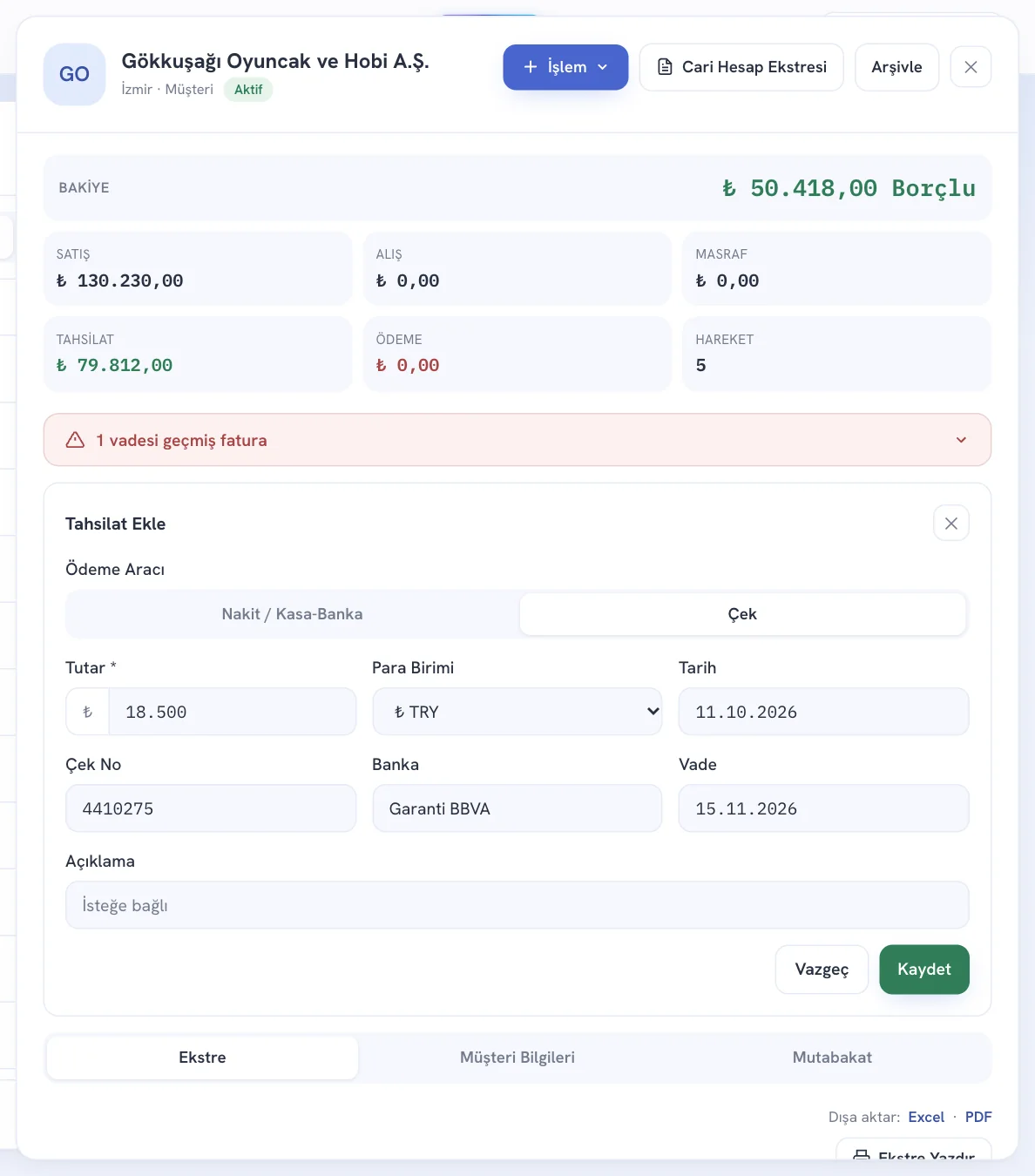Click the '1 vadesi geçmiş fatura' text
Image resolution: width=1035 pixels, height=1176 pixels.
coord(181,440)
